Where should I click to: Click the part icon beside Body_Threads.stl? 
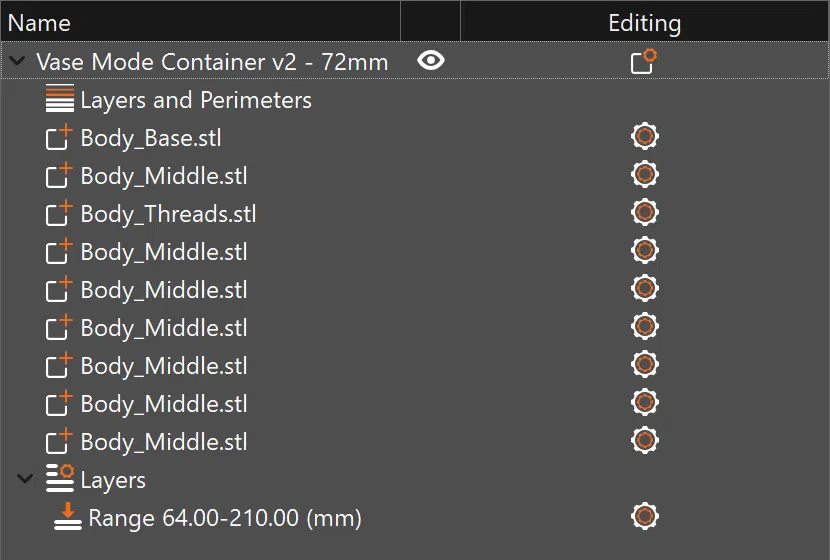coord(60,214)
